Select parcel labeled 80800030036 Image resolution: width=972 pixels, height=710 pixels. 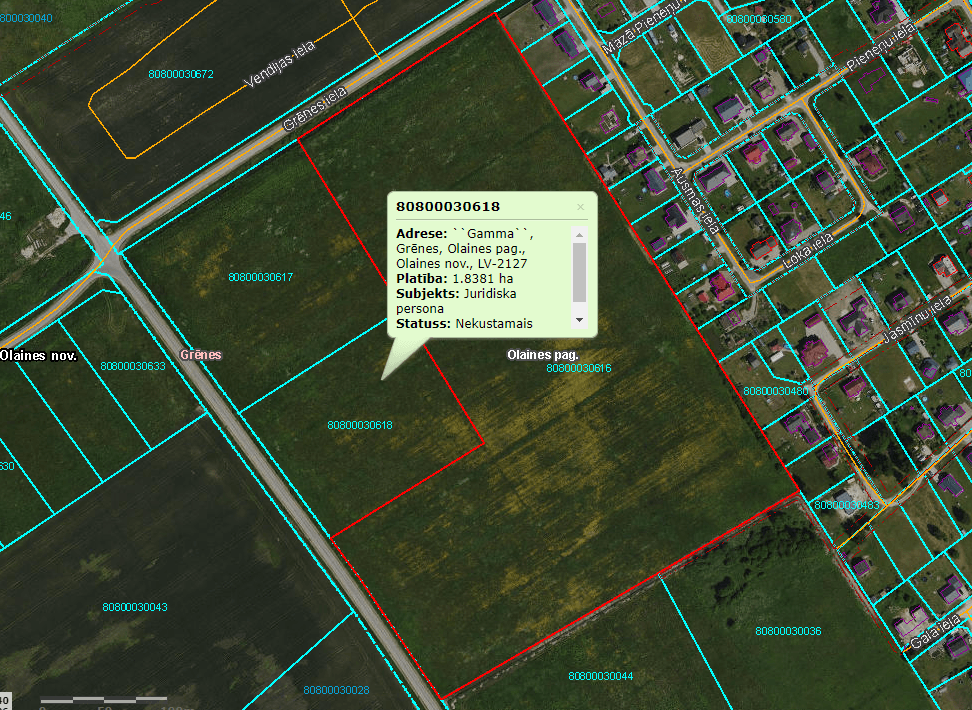pyautogui.click(x=788, y=631)
